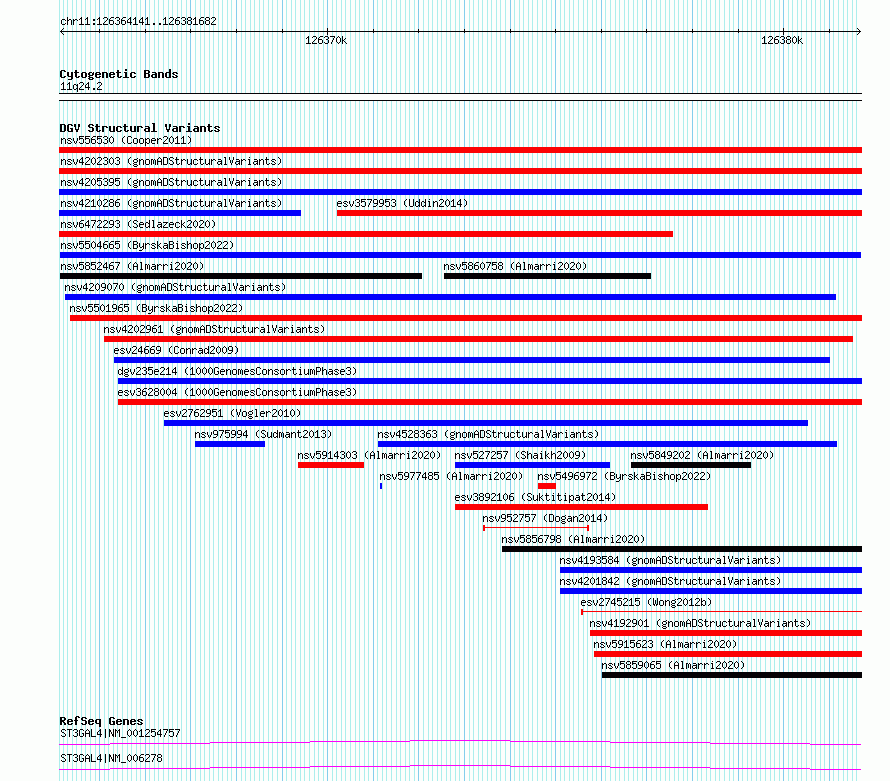Select the thin red line for esv2745215
This screenshot has height=781, width=890.
(721, 612)
